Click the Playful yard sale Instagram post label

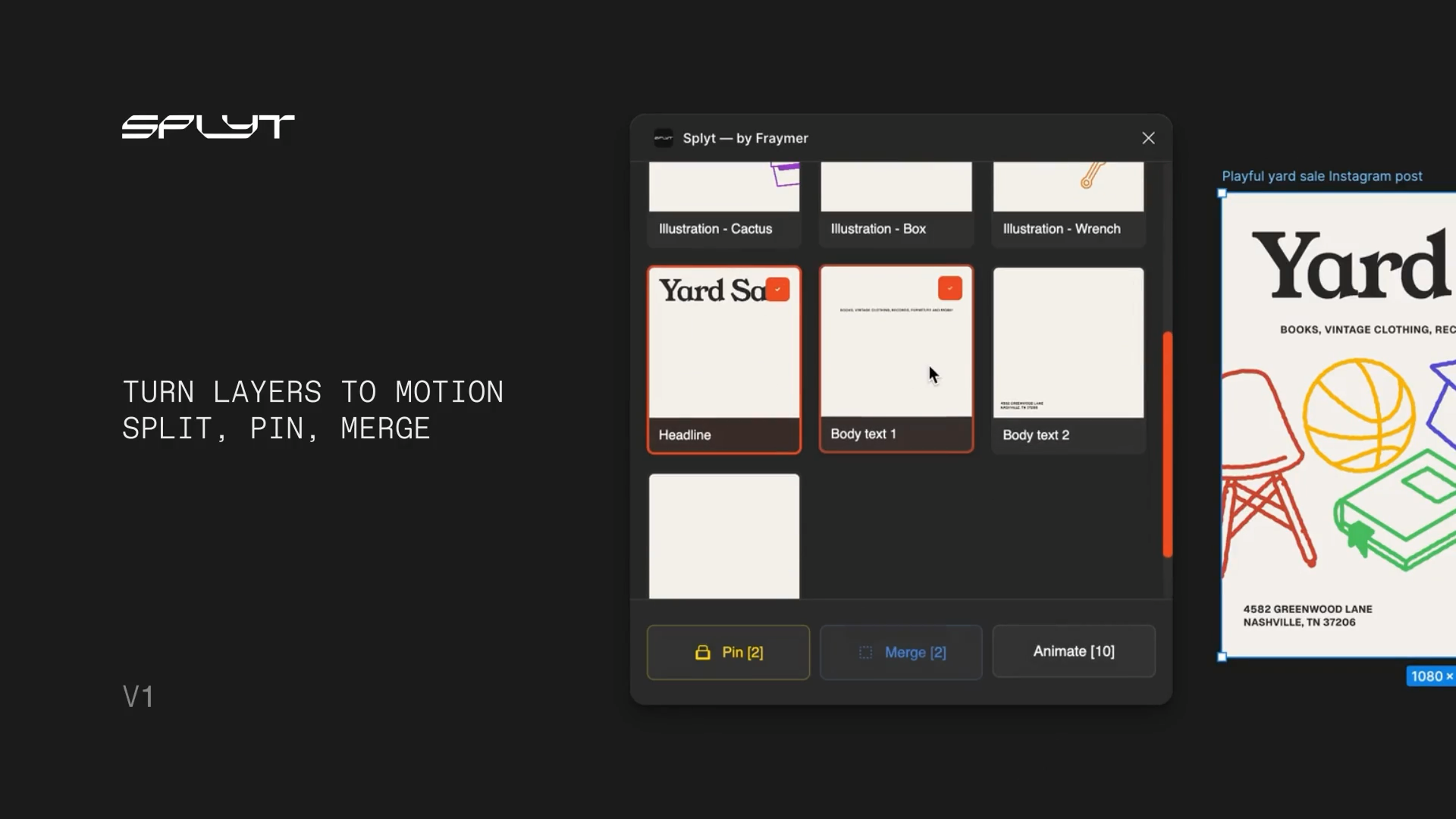[x=1322, y=176]
